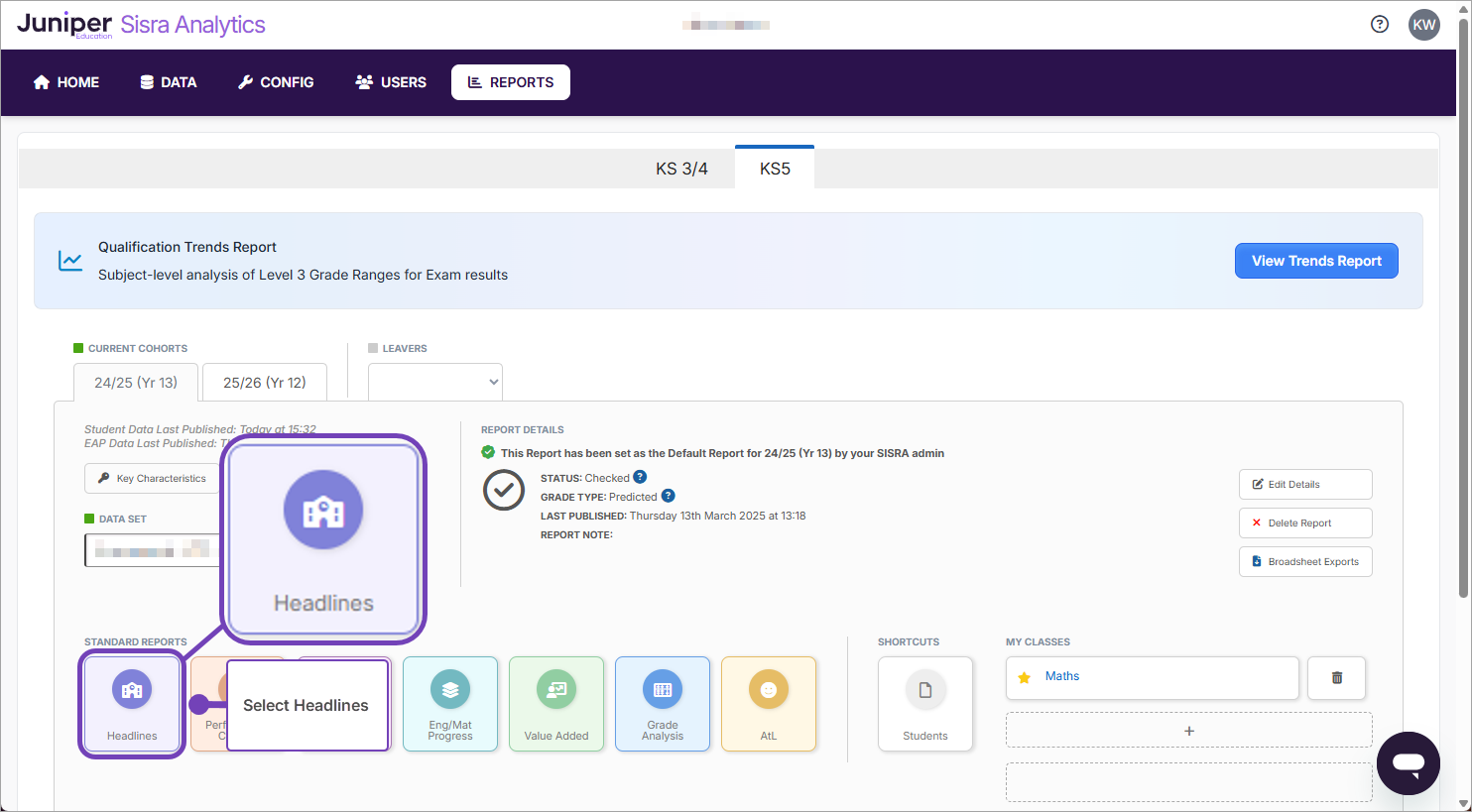
Task: Open the Value Added report
Action: click(556, 704)
